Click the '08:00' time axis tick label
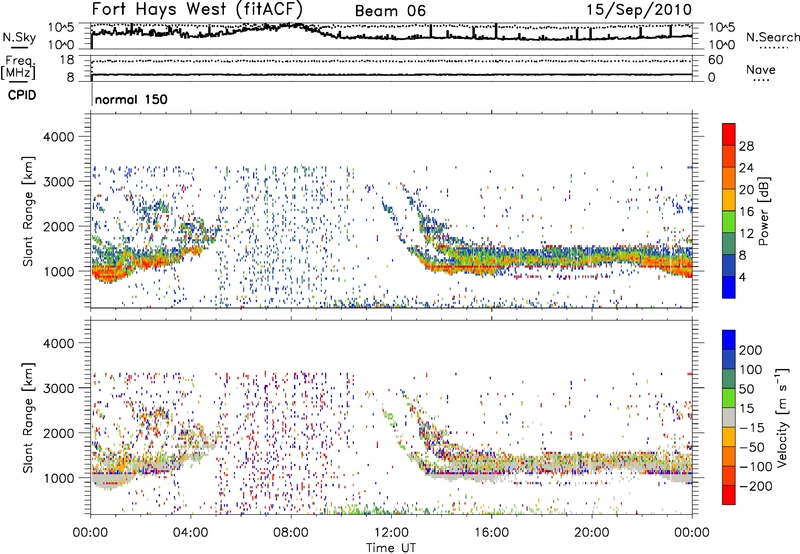Screen dimensions: 800x554 pos(291,533)
